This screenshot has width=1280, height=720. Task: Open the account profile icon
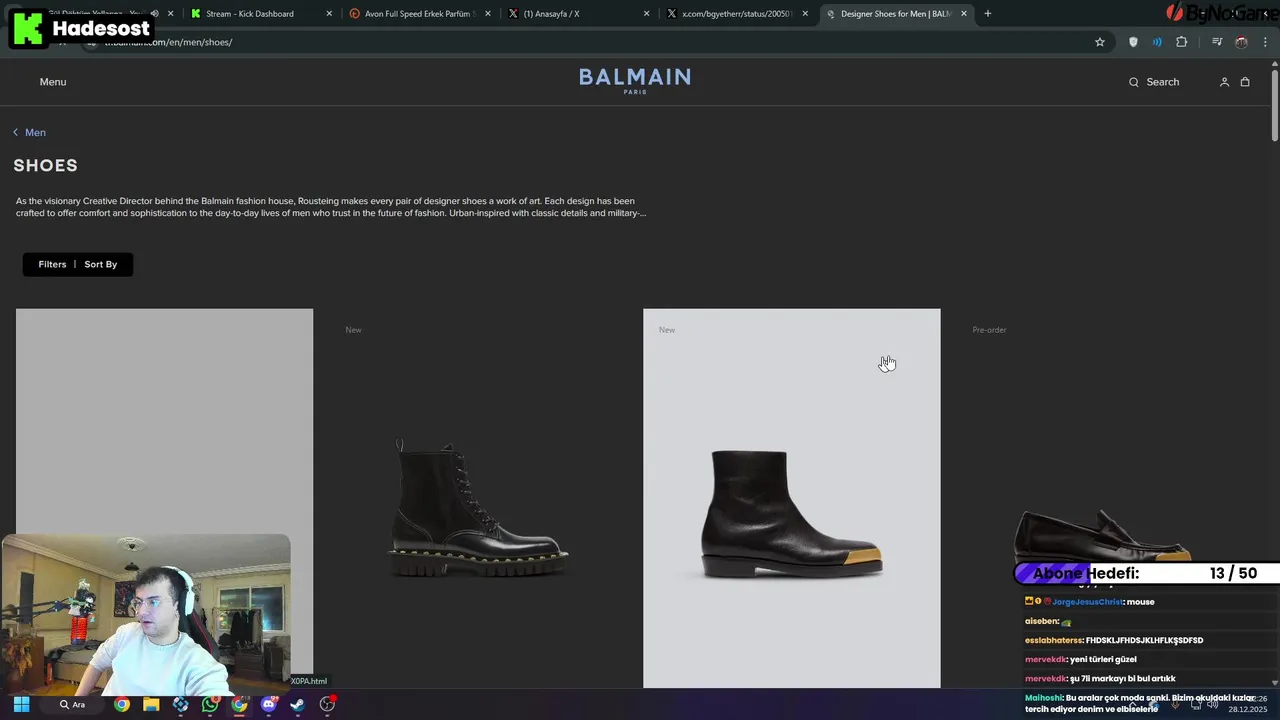point(1224,82)
